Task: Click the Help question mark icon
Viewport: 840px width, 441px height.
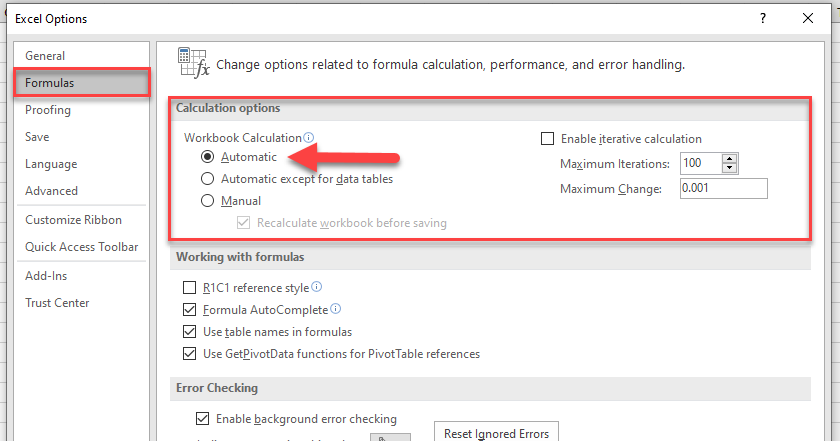Action: (x=763, y=18)
